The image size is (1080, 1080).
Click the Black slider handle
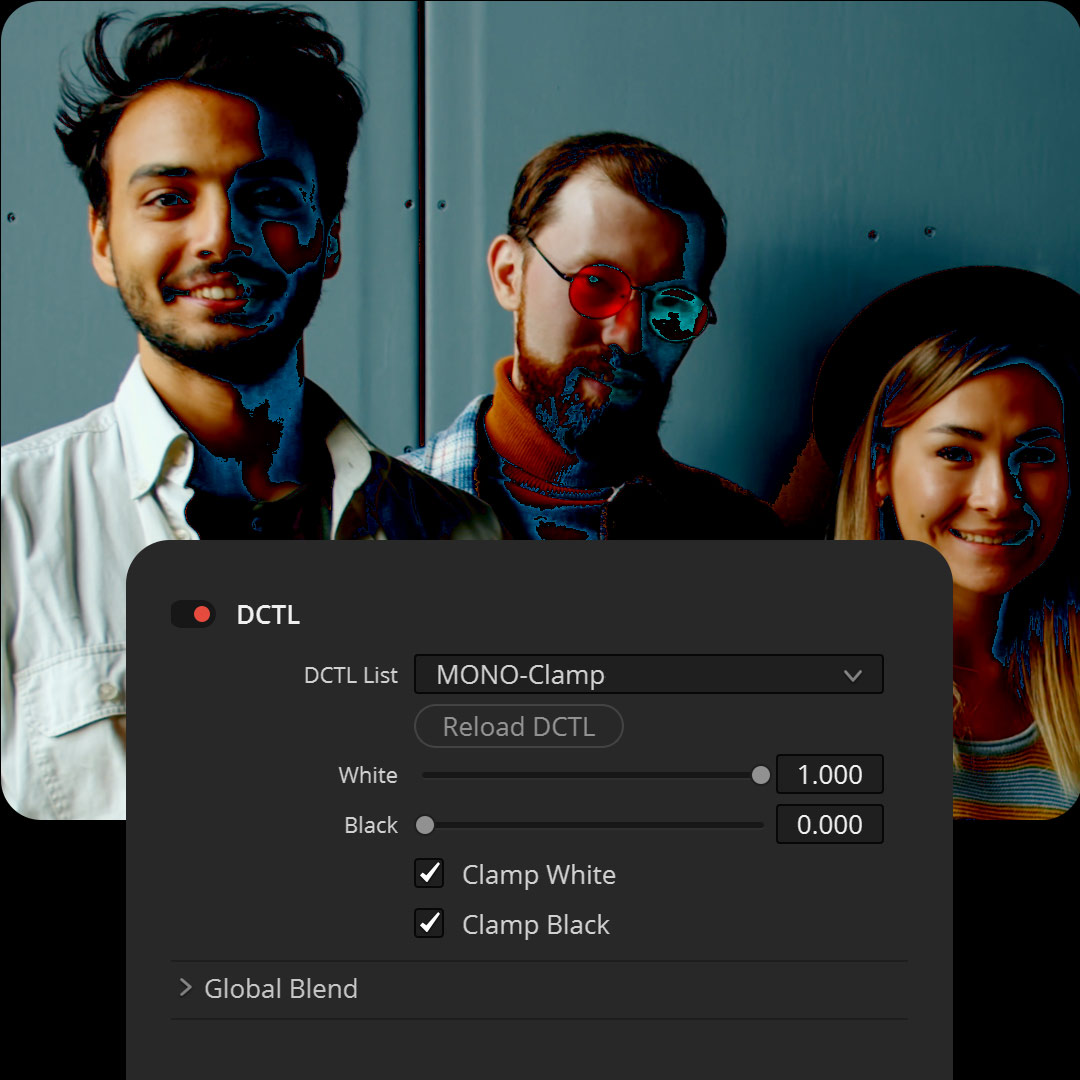coord(425,825)
